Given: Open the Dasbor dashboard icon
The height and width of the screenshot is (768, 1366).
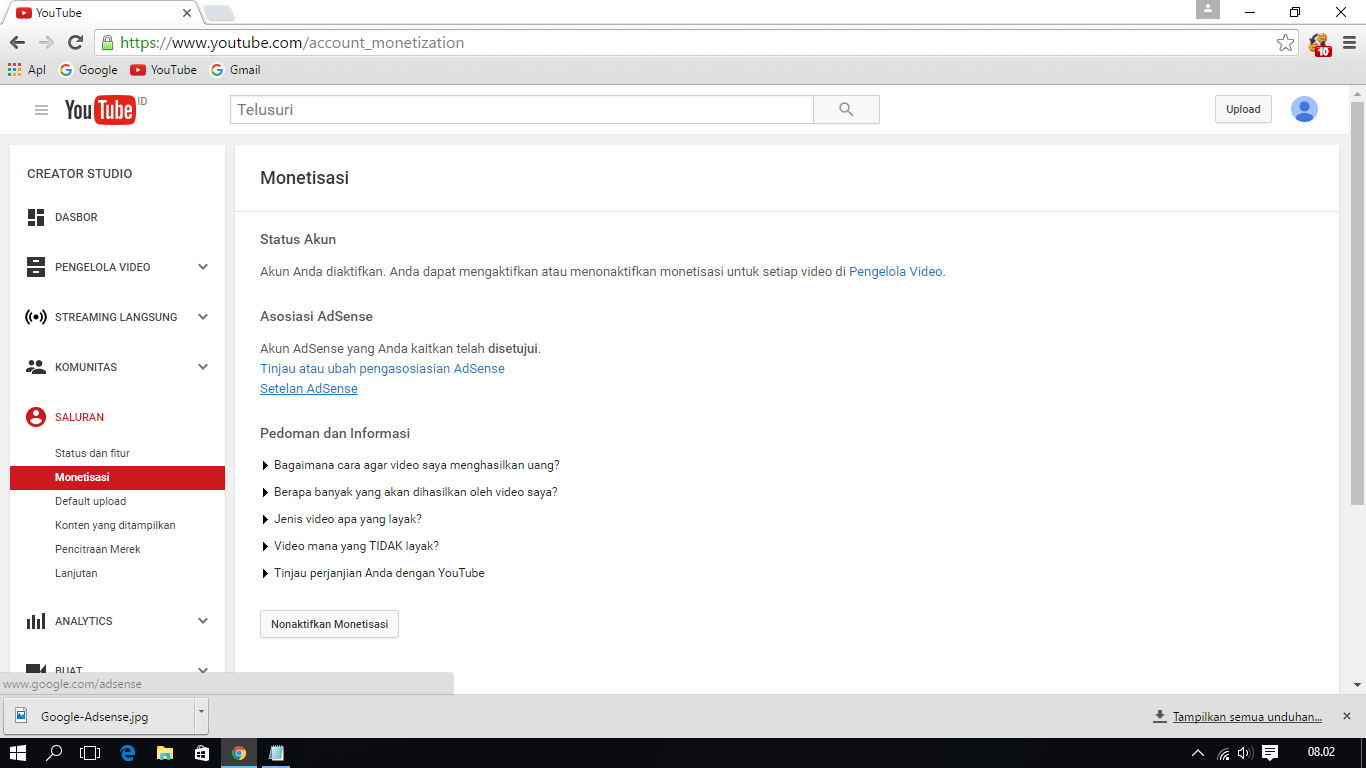Looking at the screenshot, I should tap(36, 217).
